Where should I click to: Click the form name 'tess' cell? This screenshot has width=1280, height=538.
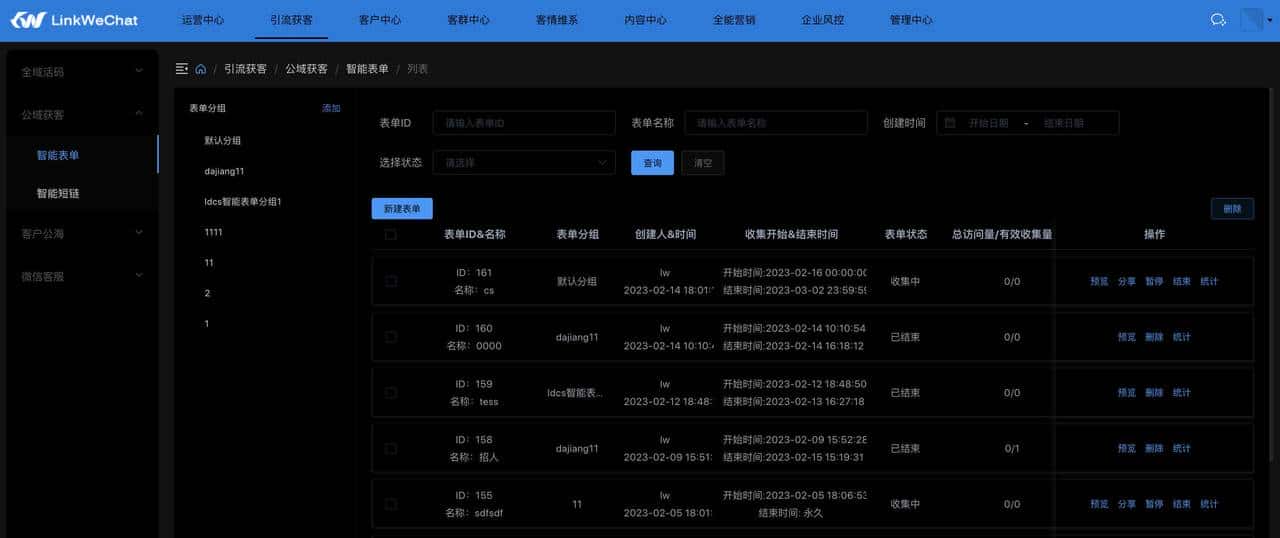coord(475,402)
